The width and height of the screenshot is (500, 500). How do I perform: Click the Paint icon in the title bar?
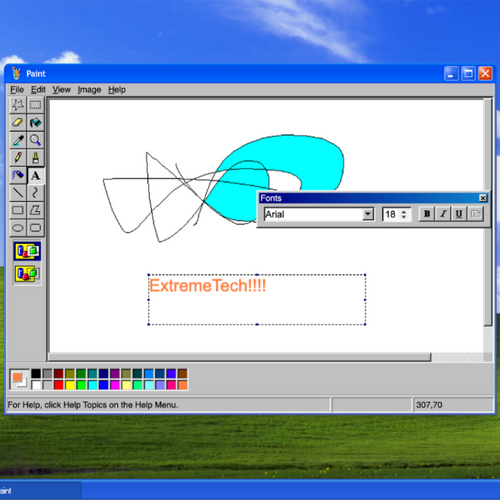(16, 73)
